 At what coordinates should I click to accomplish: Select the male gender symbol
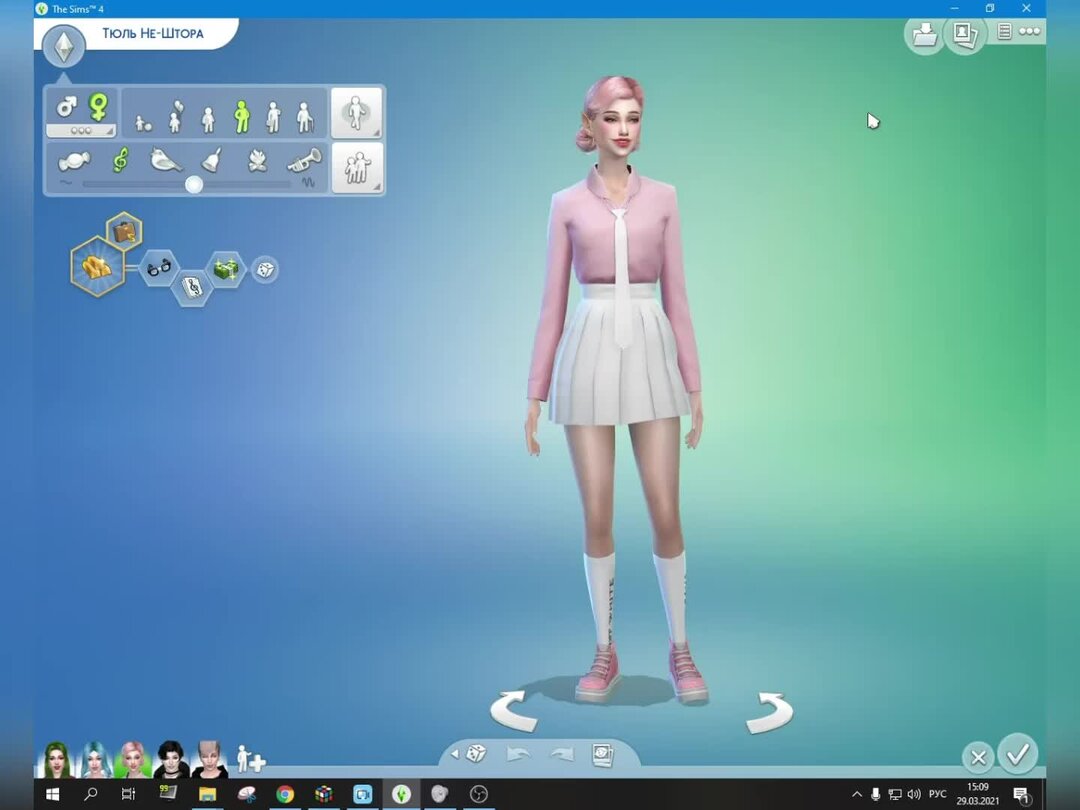[x=67, y=107]
